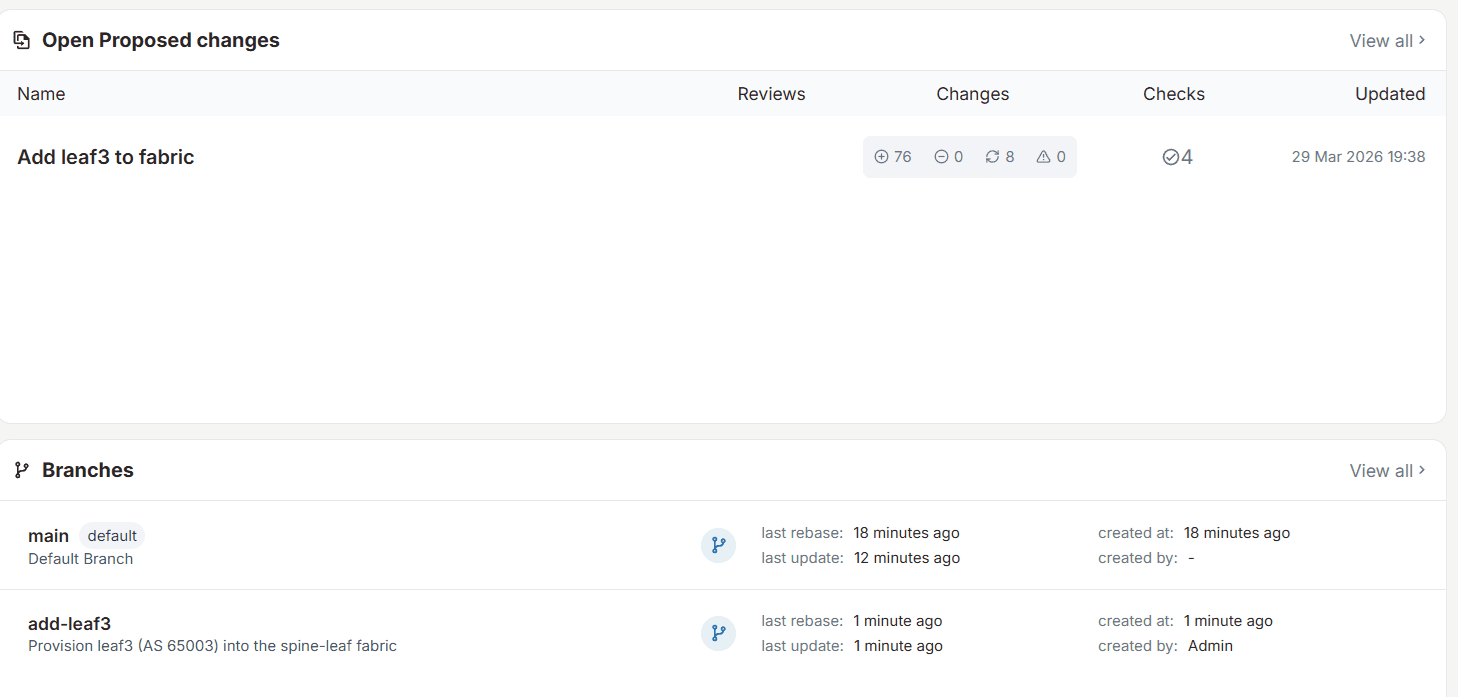
Task: Click the circled checkmark showing 4 checks
Action: coord(1170,156)
